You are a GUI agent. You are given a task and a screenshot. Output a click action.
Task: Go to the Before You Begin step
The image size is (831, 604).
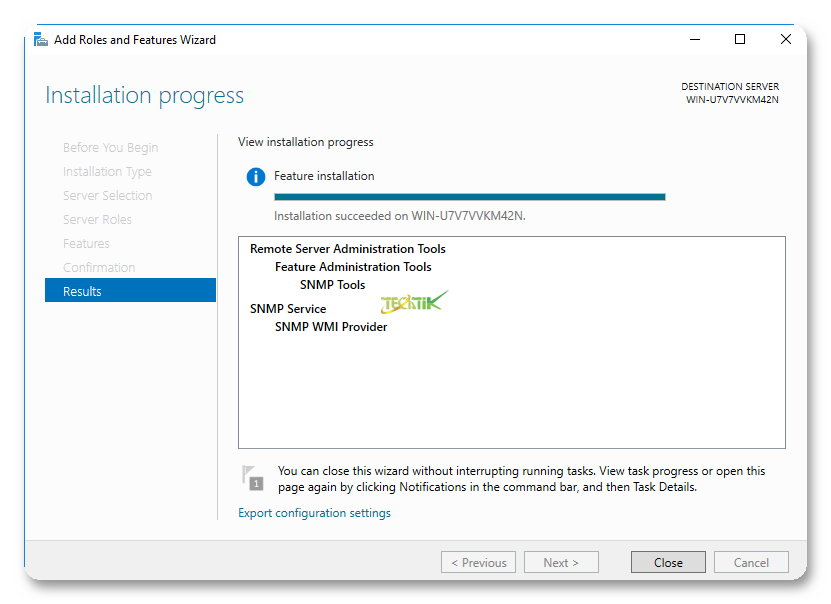(110, 147)
